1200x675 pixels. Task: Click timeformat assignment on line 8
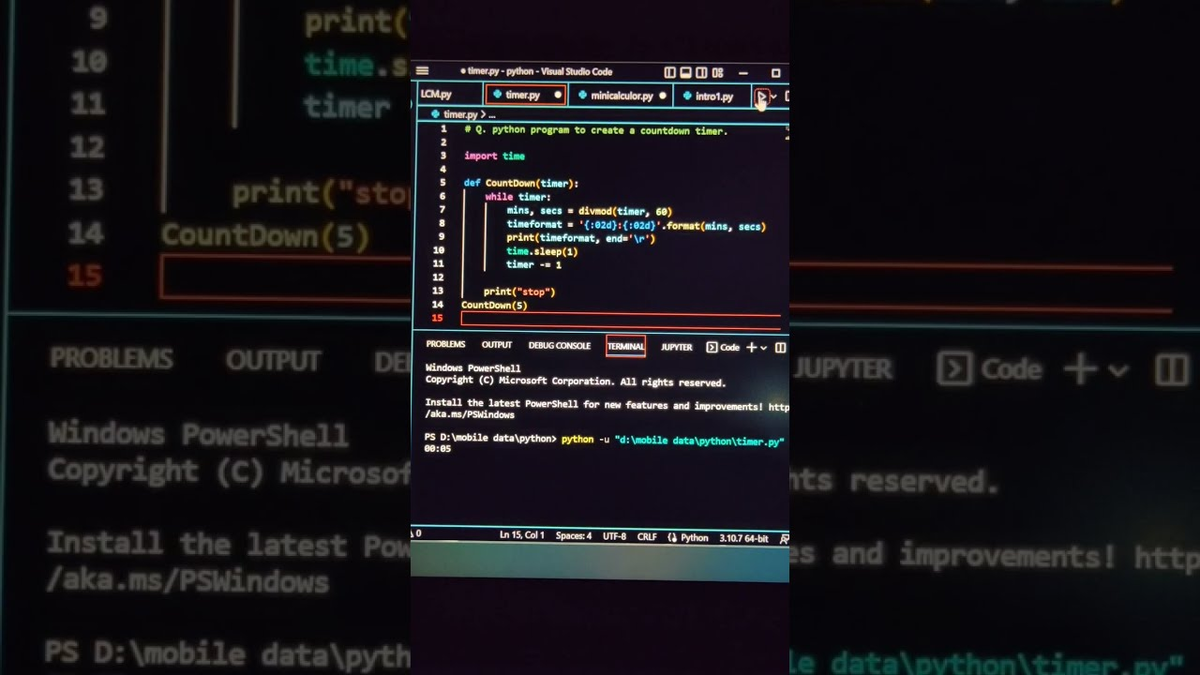(636, 226)
